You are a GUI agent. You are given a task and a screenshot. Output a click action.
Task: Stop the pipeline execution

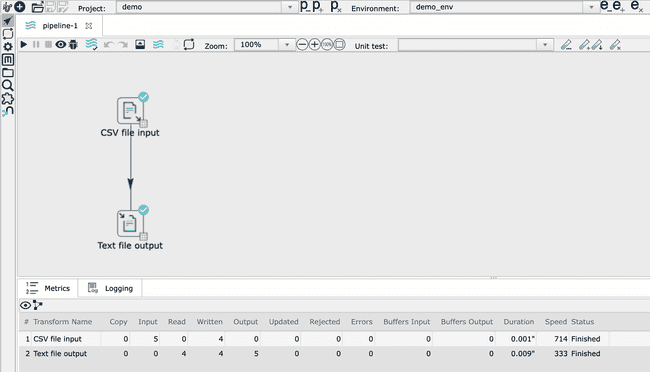tap(49, 44)
